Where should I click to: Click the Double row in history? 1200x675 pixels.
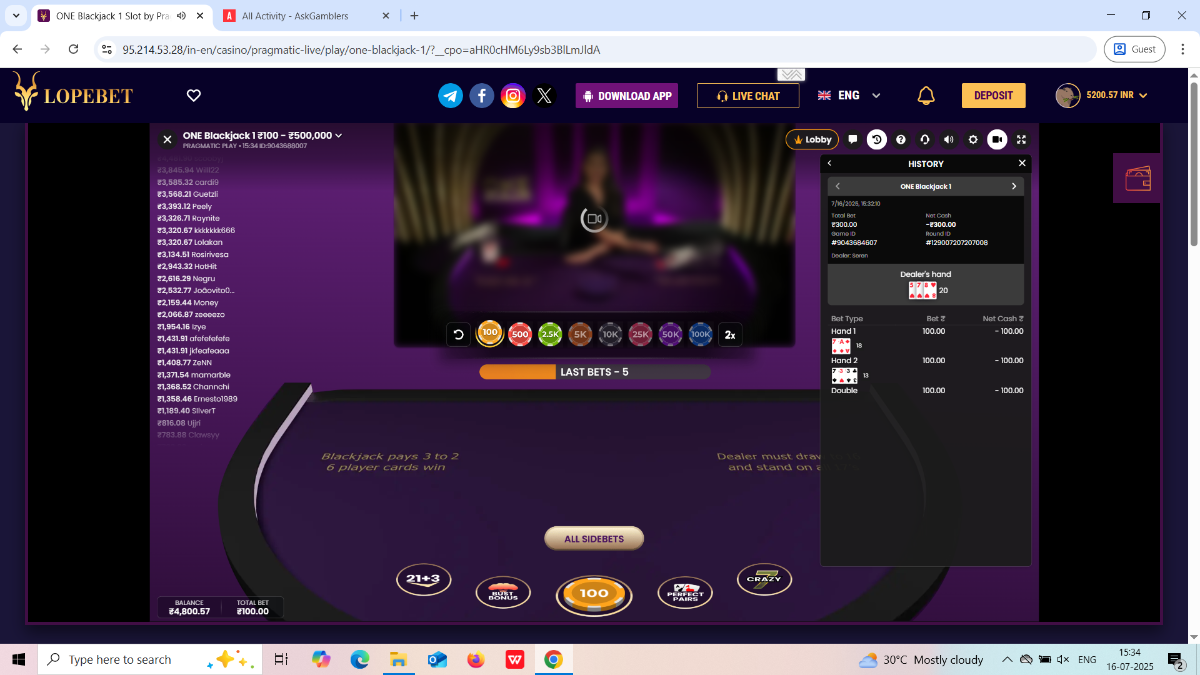(x=927, y=390)
